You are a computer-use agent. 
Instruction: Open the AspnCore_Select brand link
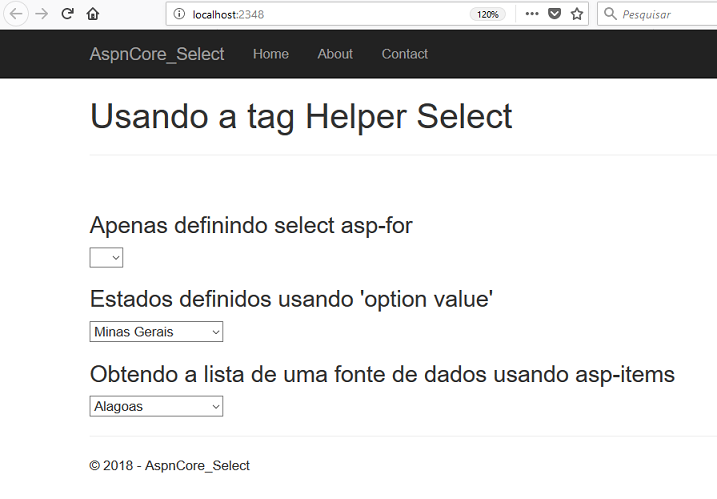(157, 54)
